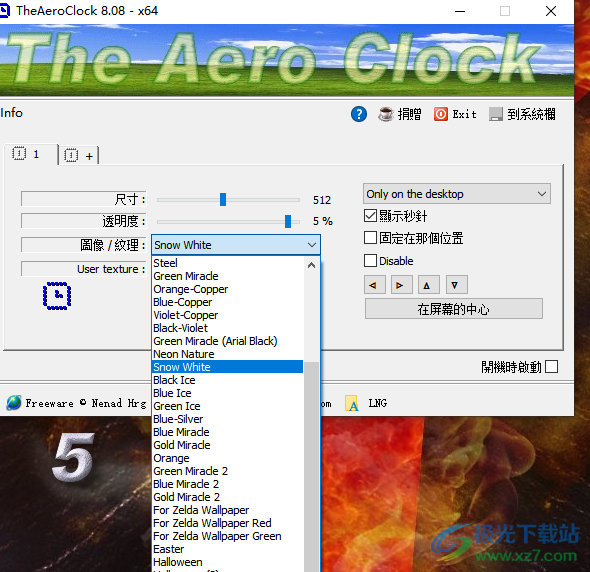Select Easter texture
590x572 pixels.
(x=228, y=549)
